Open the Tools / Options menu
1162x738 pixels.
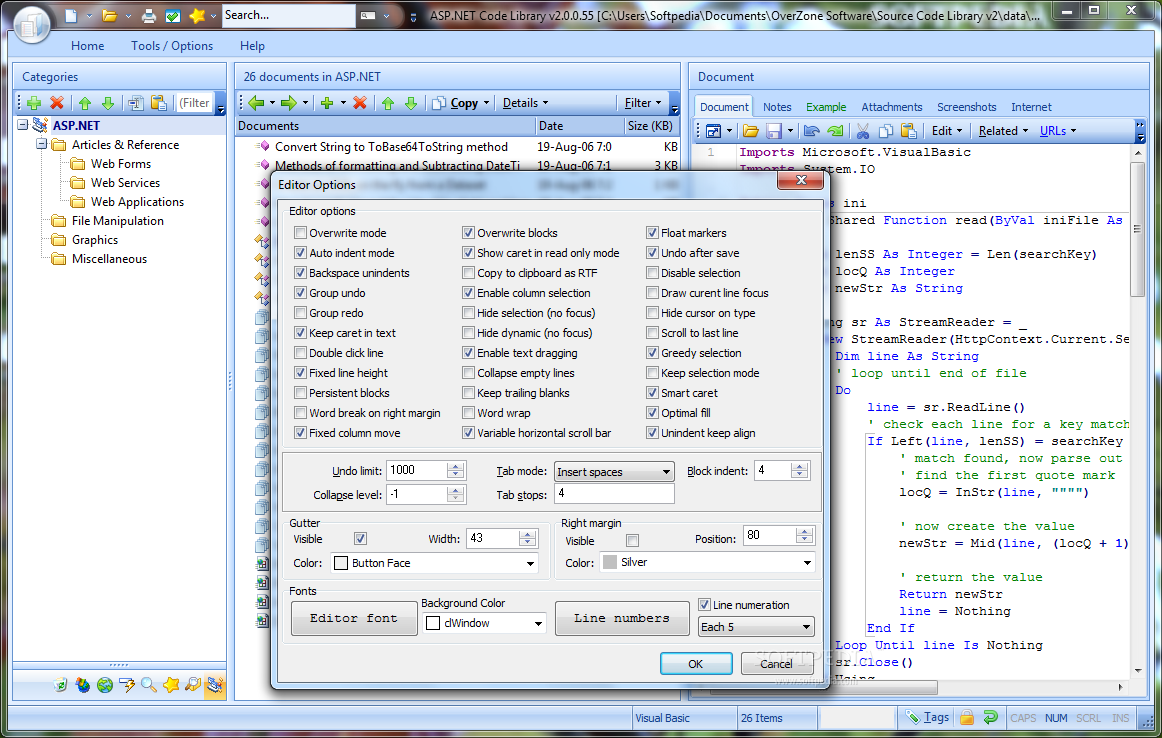(172, 46)
